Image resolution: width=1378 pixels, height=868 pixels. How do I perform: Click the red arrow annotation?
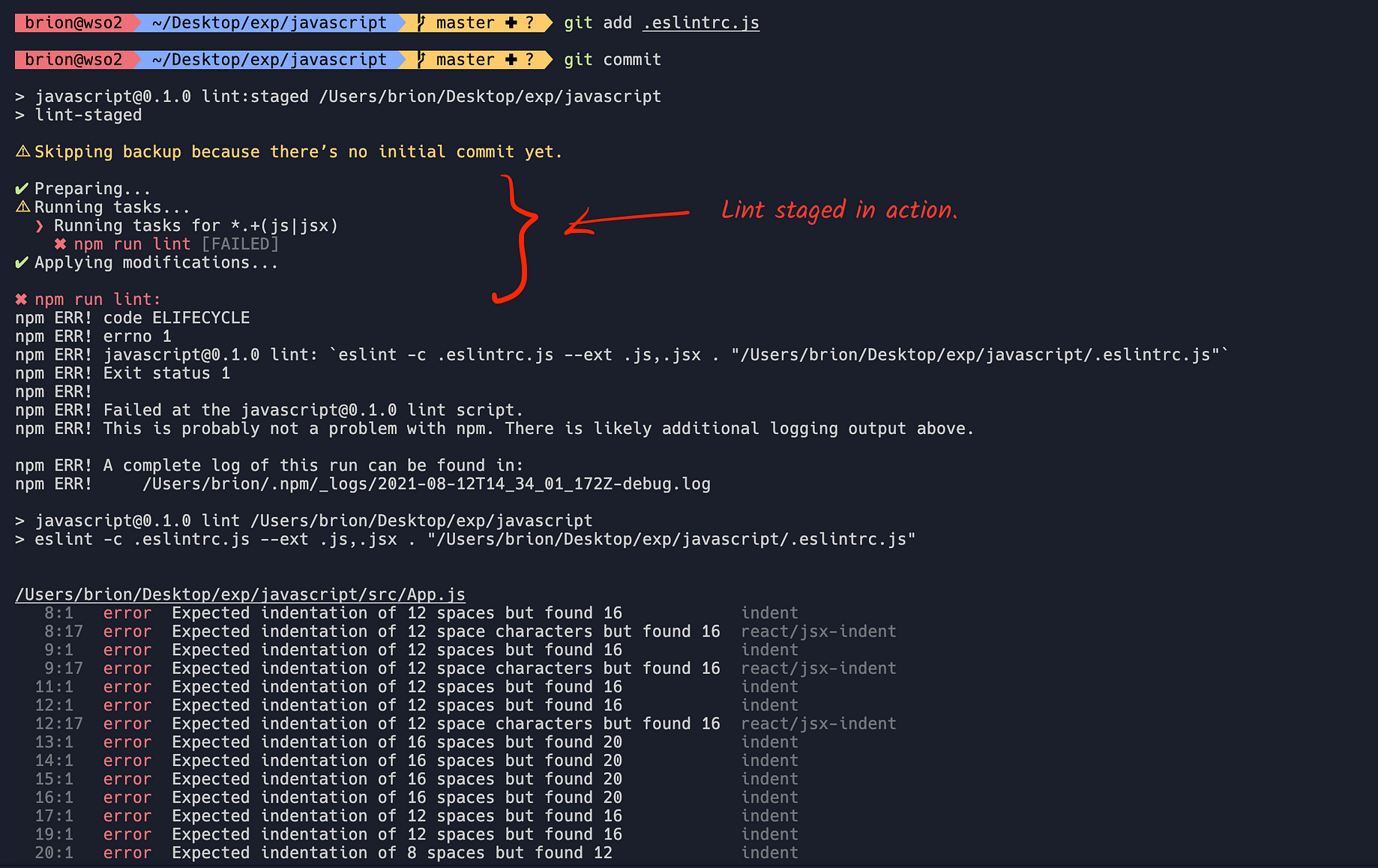tap(630, 220)
